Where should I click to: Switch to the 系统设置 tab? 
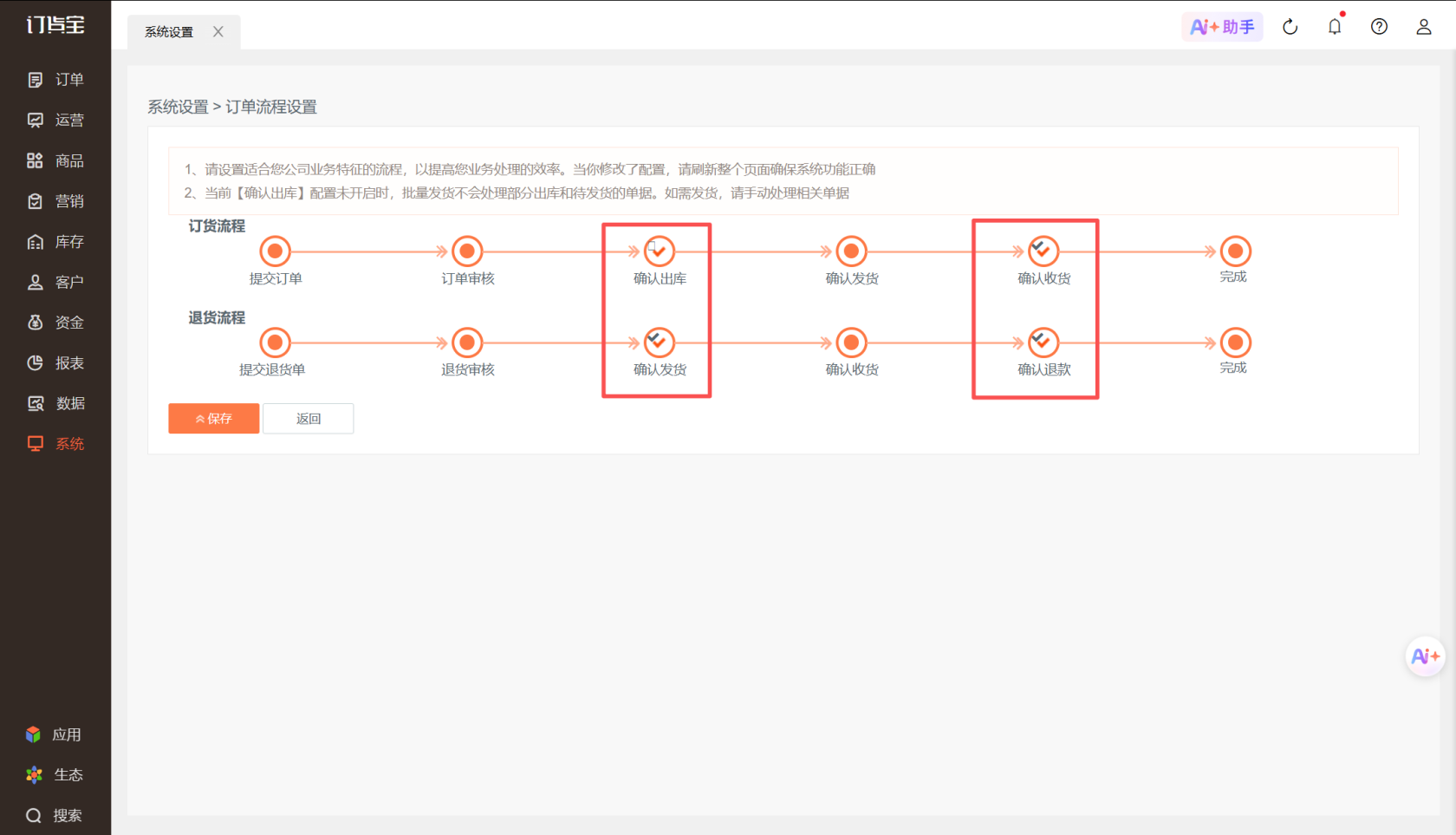[x=169, y=32]
